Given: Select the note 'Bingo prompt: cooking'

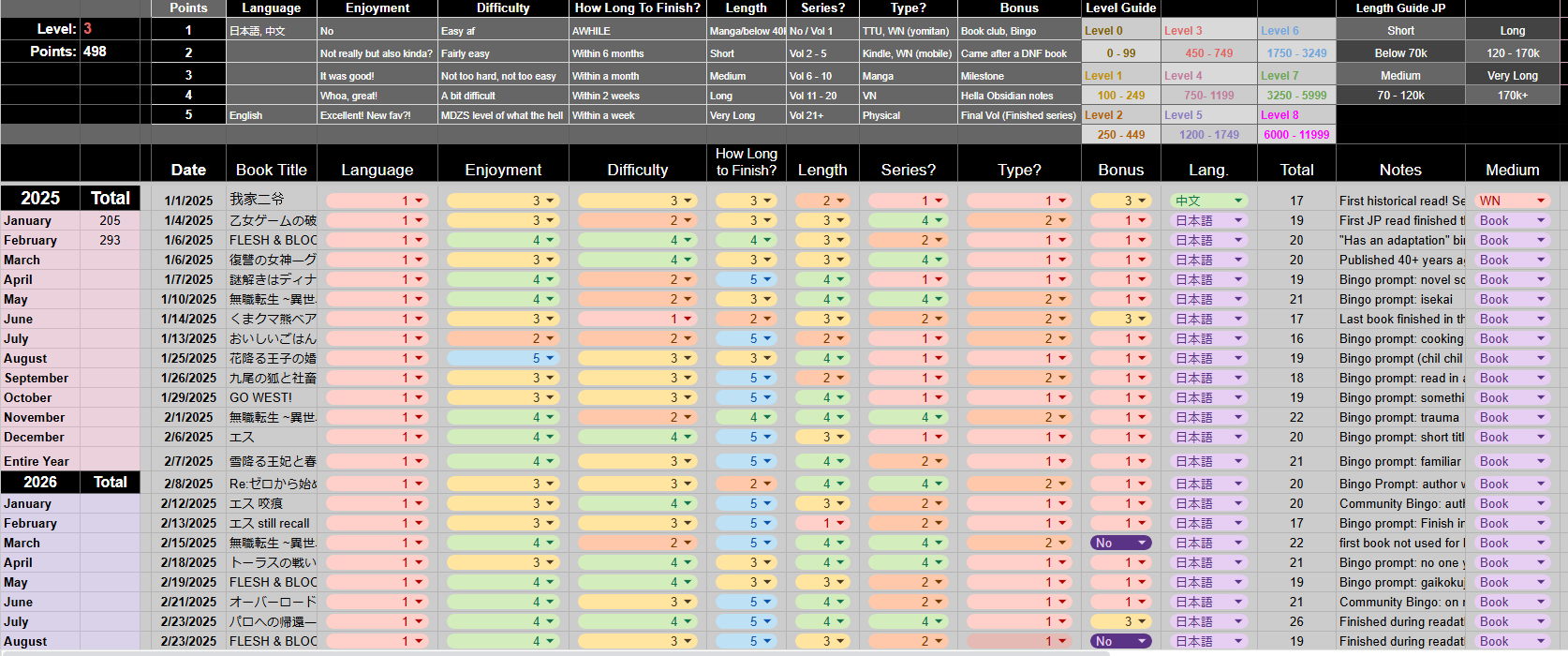Looking at the screenshot, I should point(1400,338).
